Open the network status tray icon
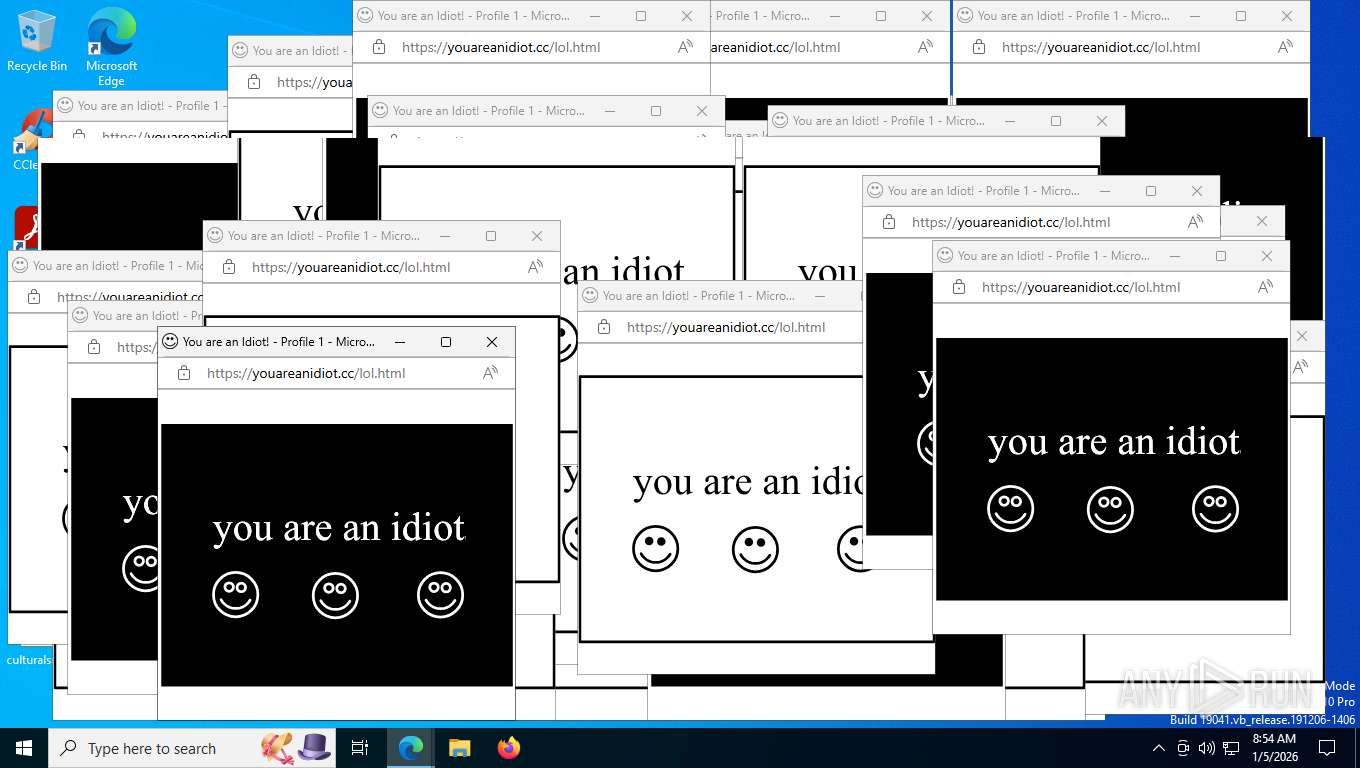This screenshot has height=768, width=1360. pyautogui.click(x=1231, y=748)
